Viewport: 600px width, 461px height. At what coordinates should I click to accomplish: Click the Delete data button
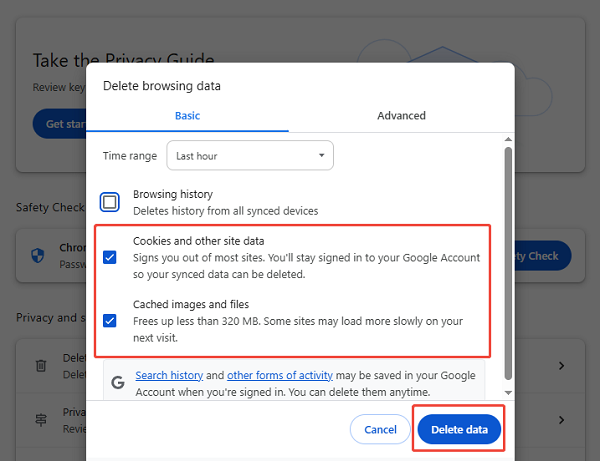coord(459,430)
